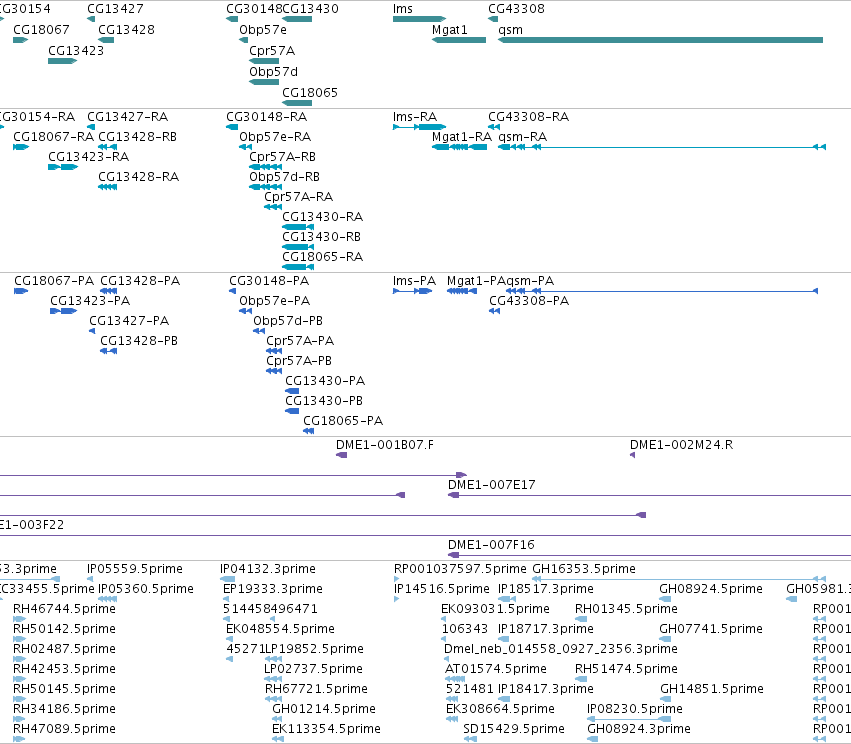Image resolution: width=851 pixels, height=744 pixels.
Task: Open the CG13428-PA protein label
Action: (x=140, y=281)
